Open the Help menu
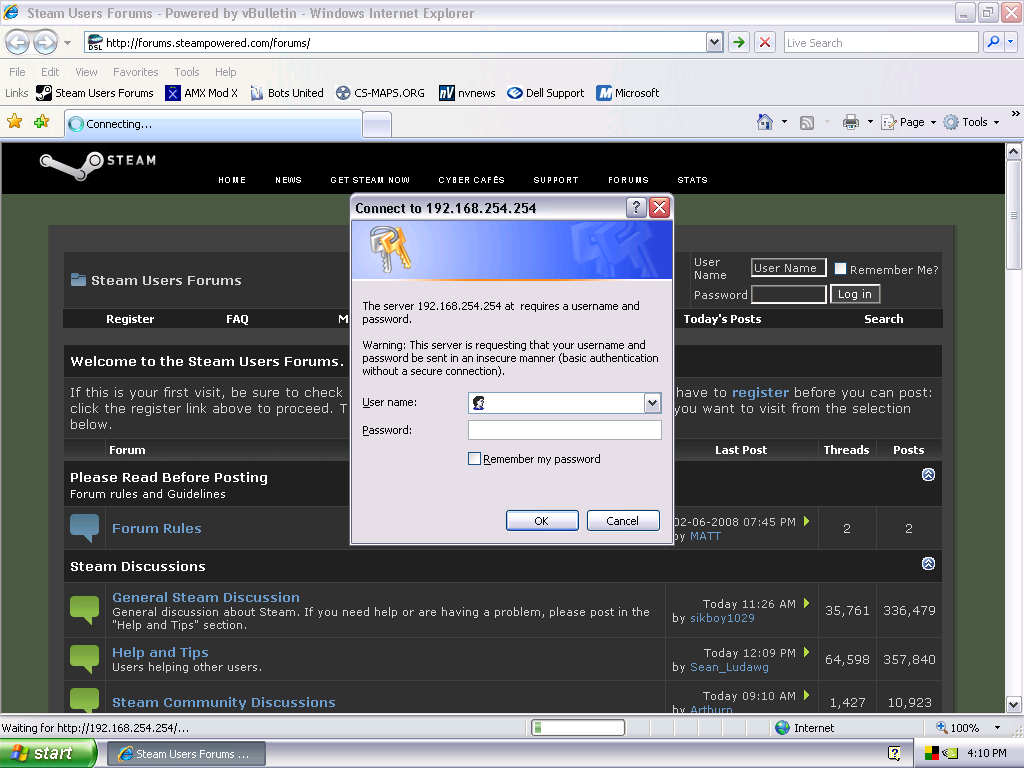Screen dimensions: 1024x768 (225, 72)
